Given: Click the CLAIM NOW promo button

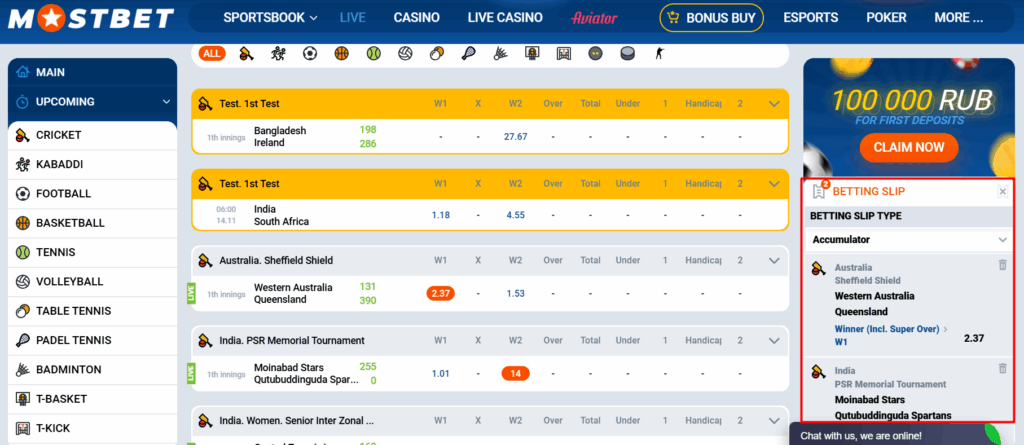Looking at the screenshot, I should 909,147.
